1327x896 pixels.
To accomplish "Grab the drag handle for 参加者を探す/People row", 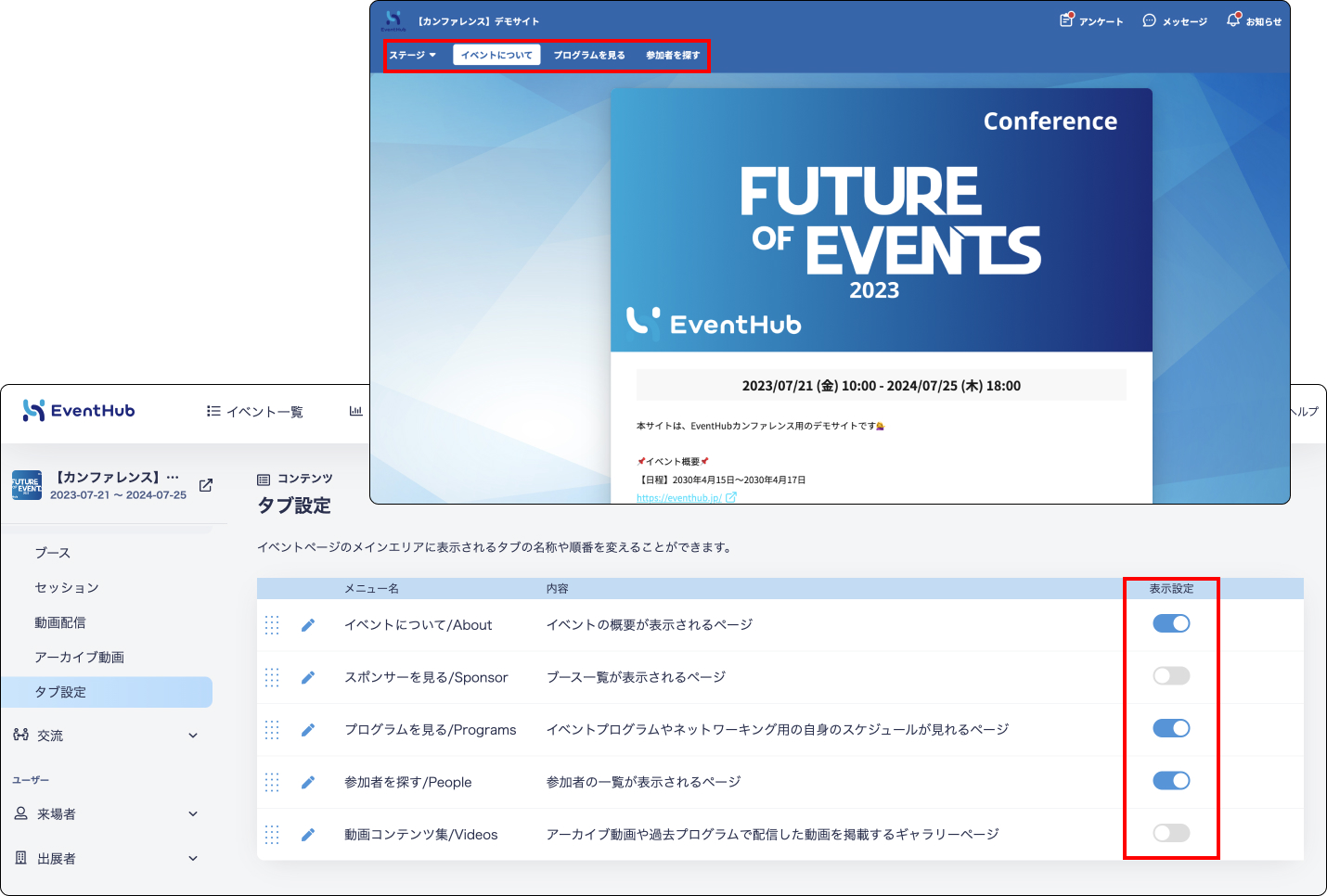I will (272, 783).
